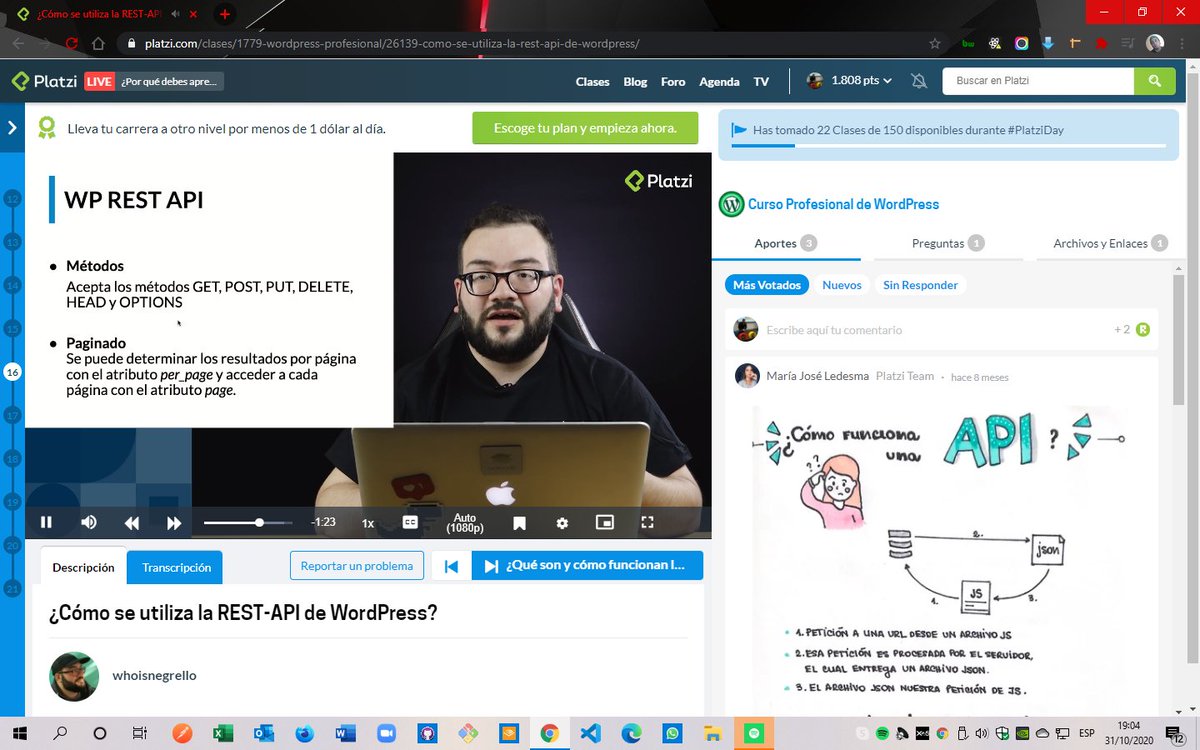Go to next class ¿Qué son y cómo funcionan
The image size is (1200, 750).
tap(588, 565)
